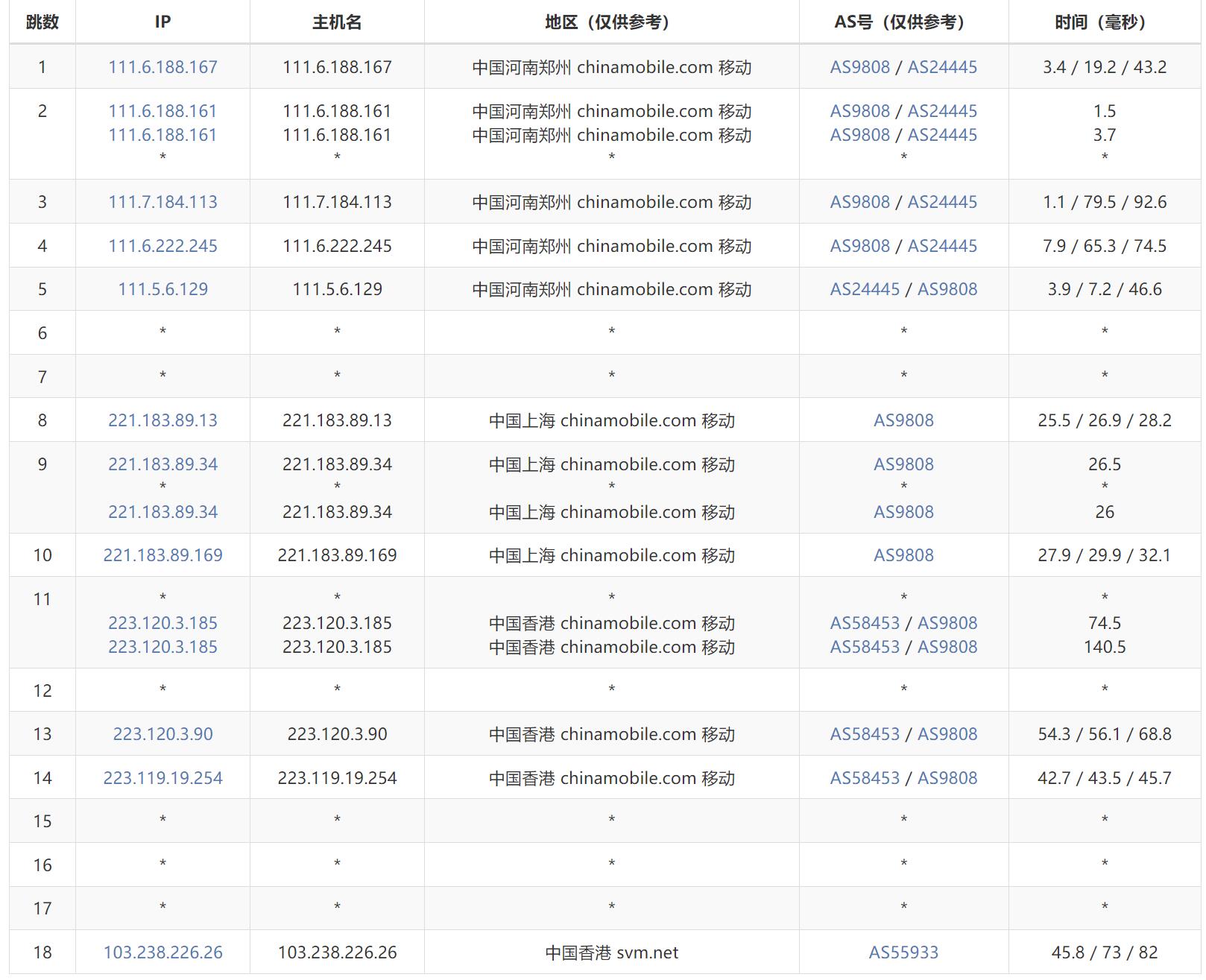The height and width of the screenshot is (980, 1206).
Task: Select hostname 103.238.226.26 in 主机名 column
Action: 337,952
